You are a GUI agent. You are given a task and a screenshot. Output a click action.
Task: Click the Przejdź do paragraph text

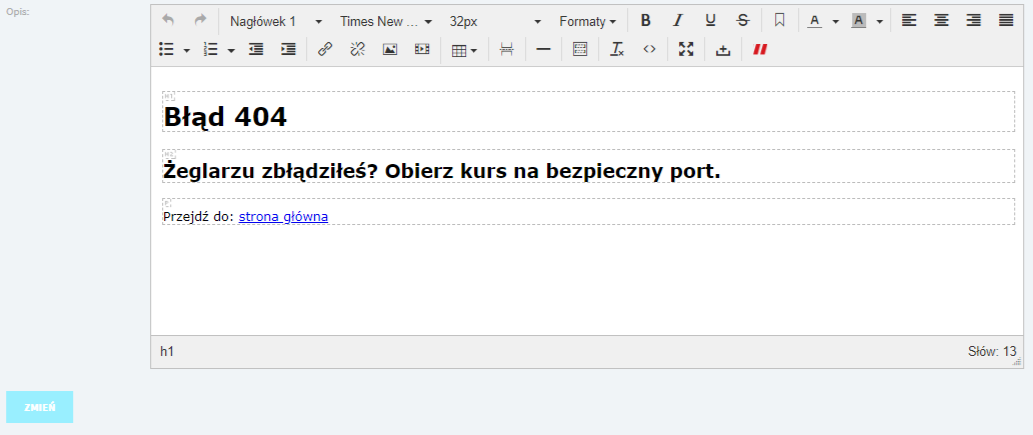(x=199, y=216)
